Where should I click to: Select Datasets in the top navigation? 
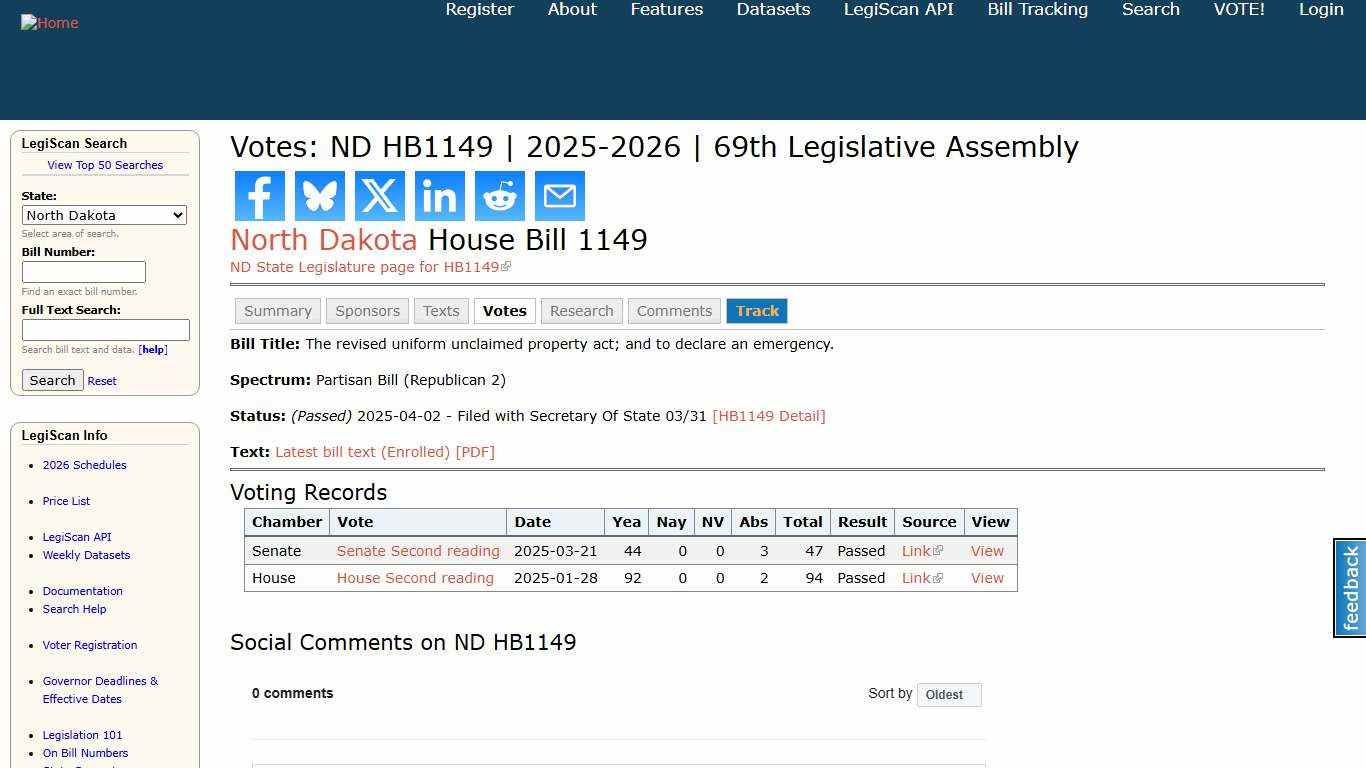point(773,10)
